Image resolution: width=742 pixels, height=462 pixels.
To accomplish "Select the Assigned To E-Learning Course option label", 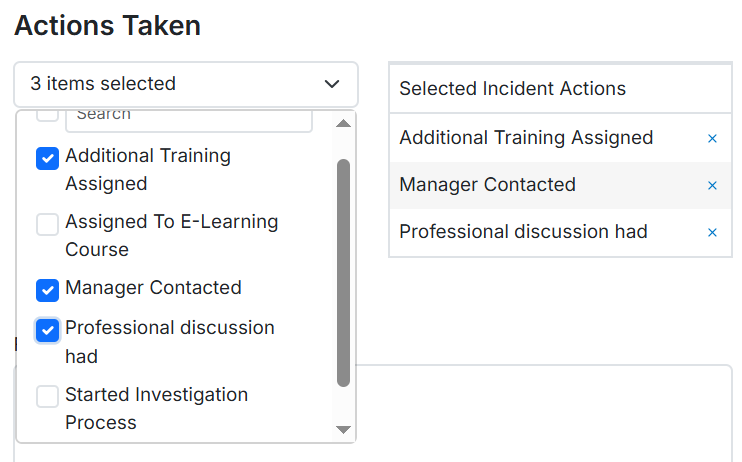I will 171,235.
